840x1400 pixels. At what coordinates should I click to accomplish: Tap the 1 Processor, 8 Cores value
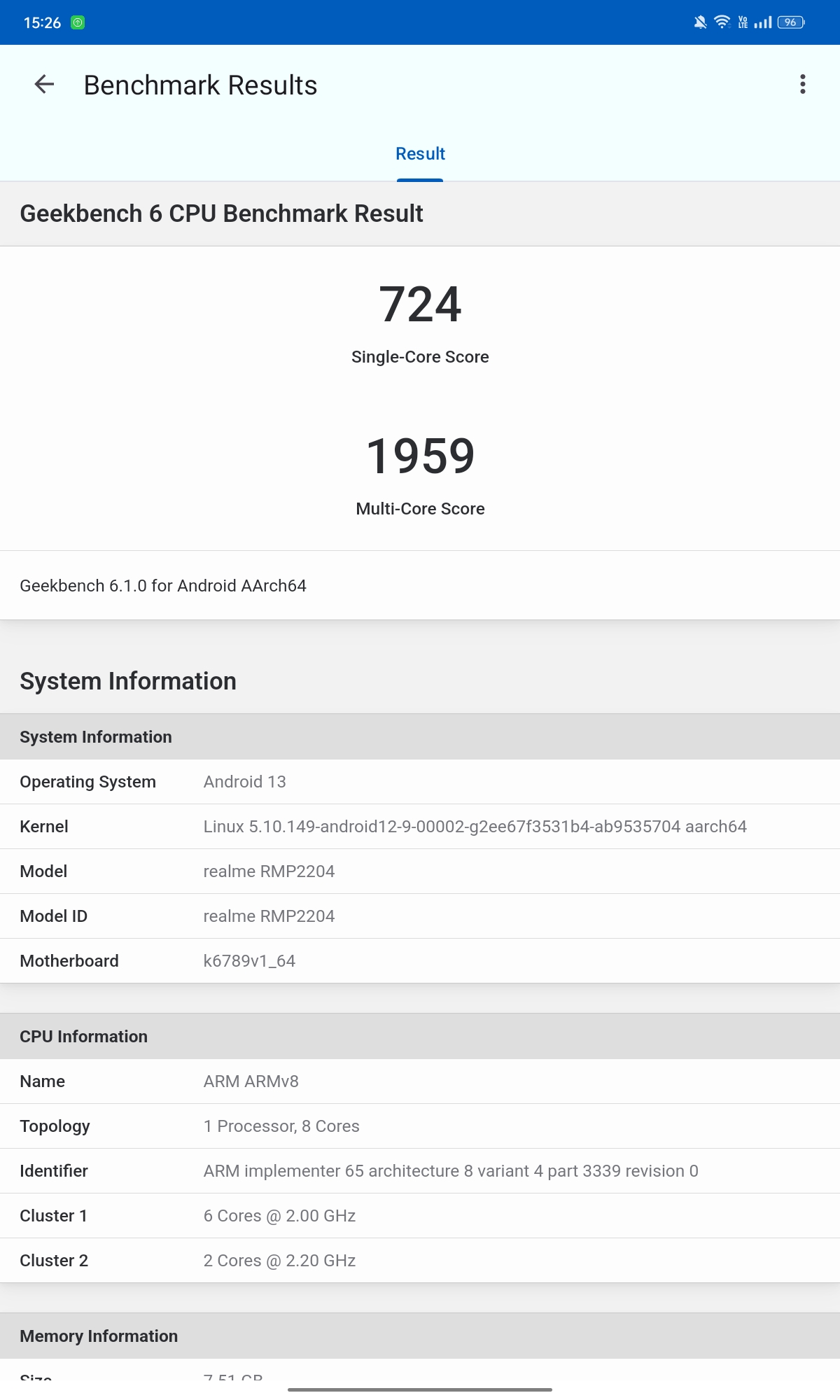coord(281,1126)
